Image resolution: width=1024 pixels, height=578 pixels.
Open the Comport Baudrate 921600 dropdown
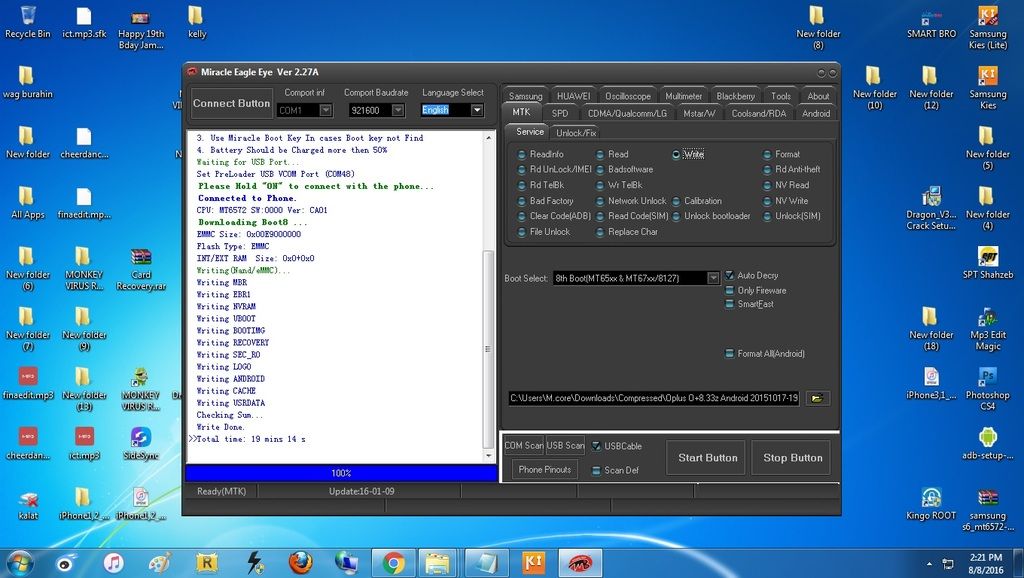(x=398, y=110)
